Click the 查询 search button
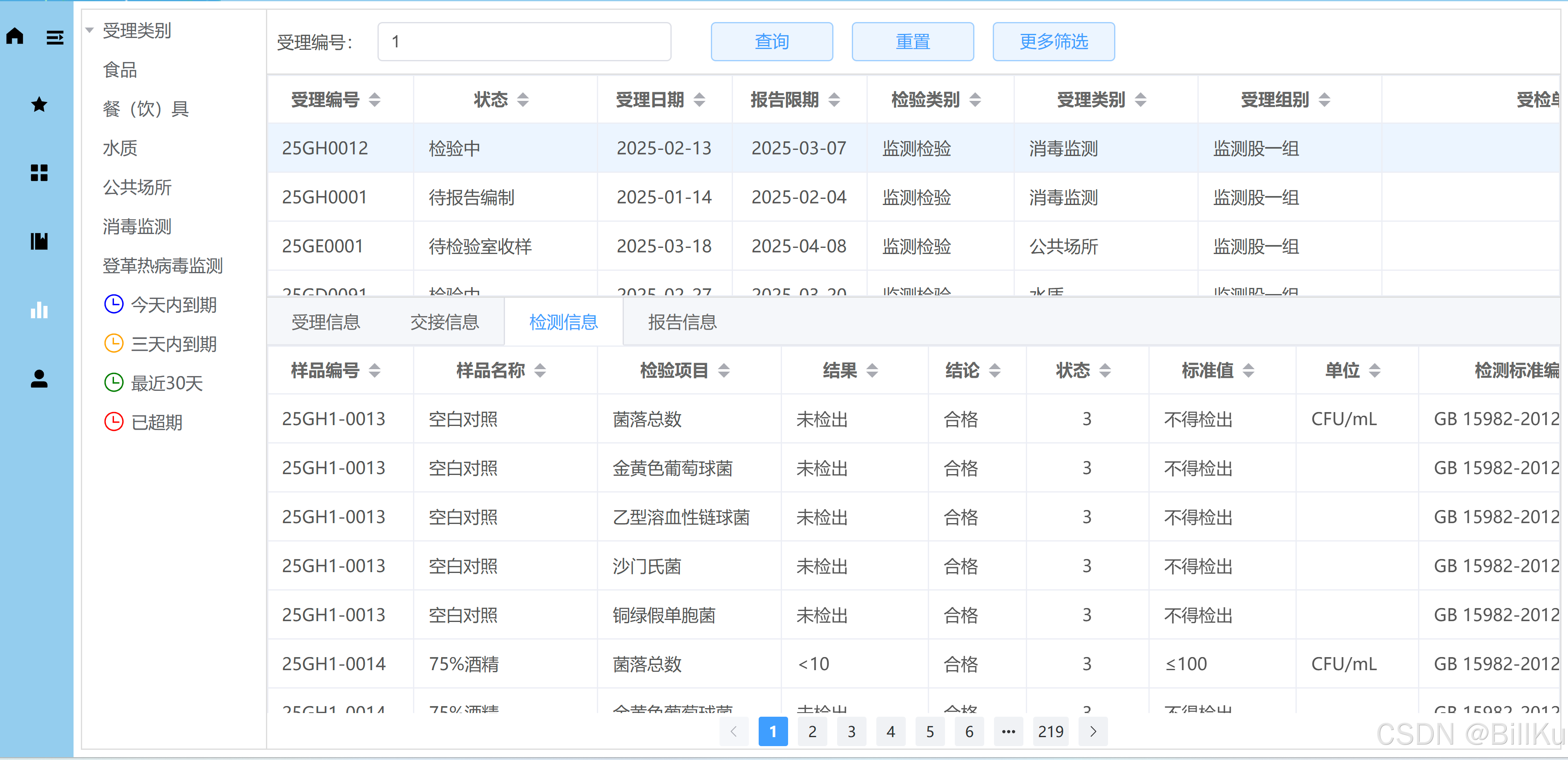 pos(771,41)
